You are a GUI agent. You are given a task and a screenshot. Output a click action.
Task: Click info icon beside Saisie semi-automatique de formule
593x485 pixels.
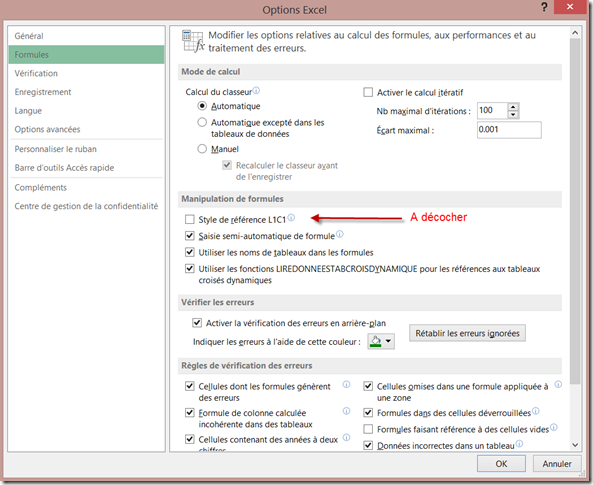[x=340, y=234]
